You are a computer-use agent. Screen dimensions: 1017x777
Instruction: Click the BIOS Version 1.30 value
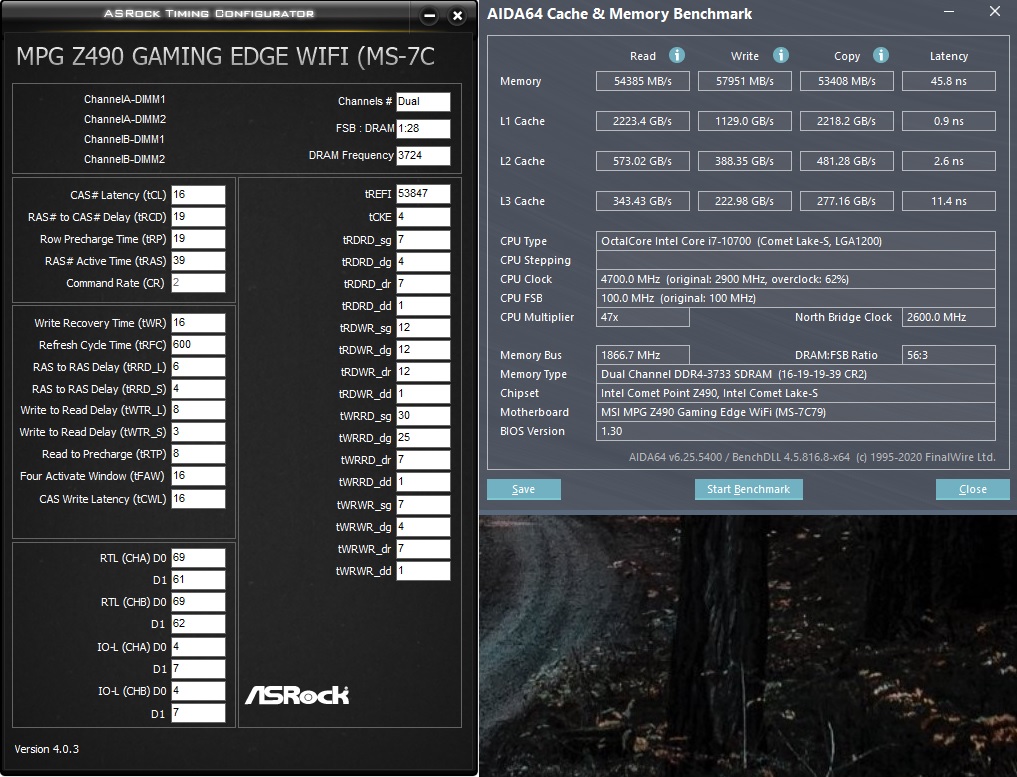click(x=795, y=431)
